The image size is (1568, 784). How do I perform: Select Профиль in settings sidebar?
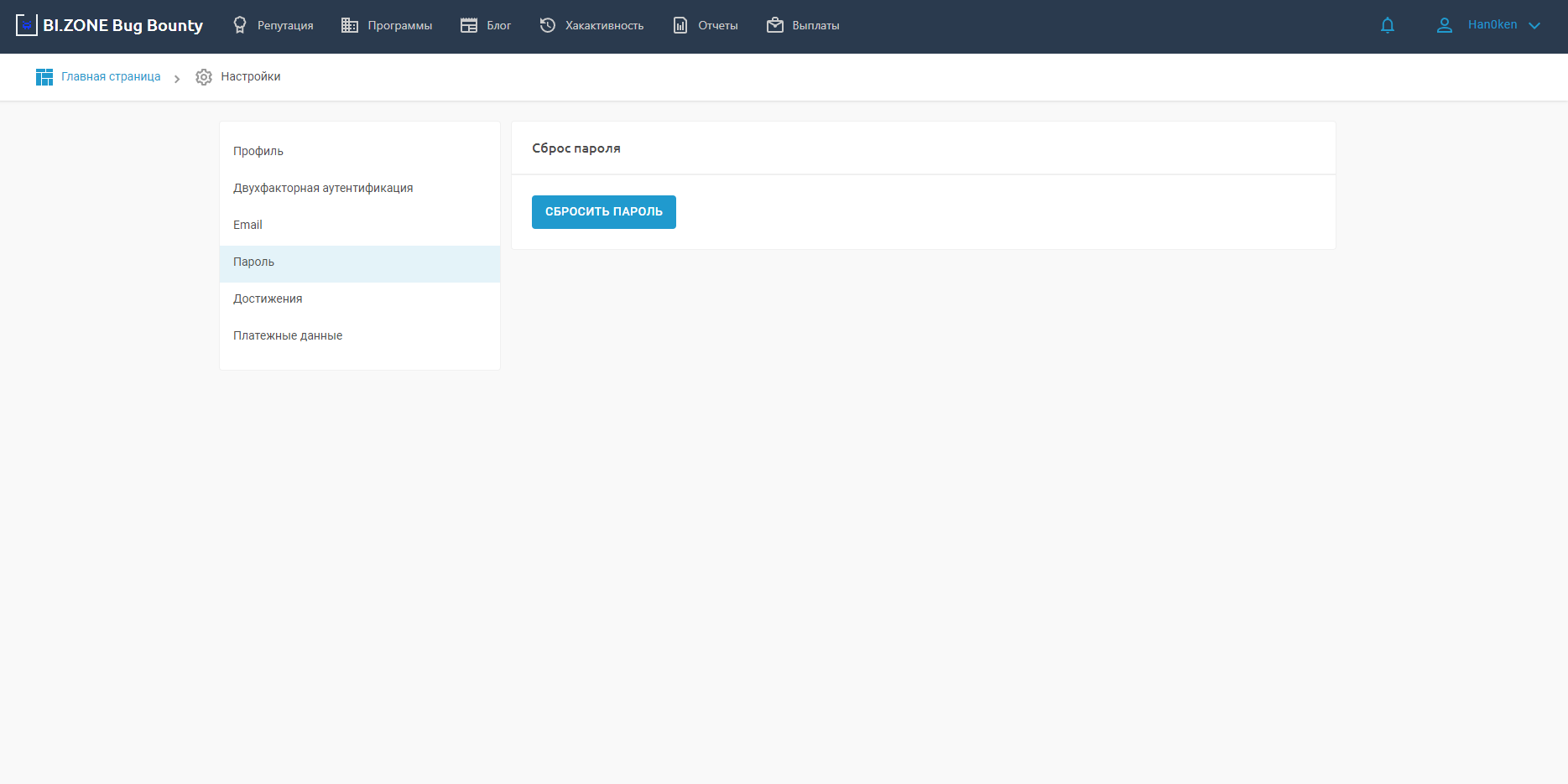click(x=258, y=151)
